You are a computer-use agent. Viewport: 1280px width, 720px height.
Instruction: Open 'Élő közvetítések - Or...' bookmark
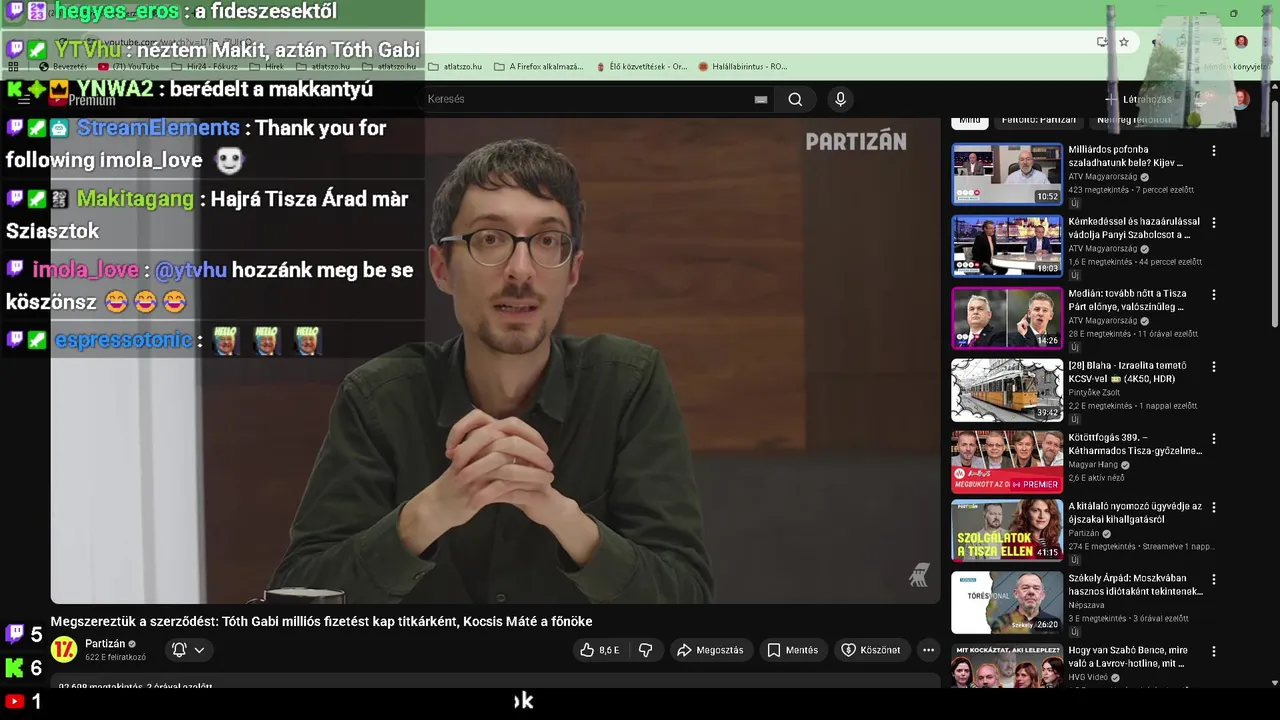641,67
